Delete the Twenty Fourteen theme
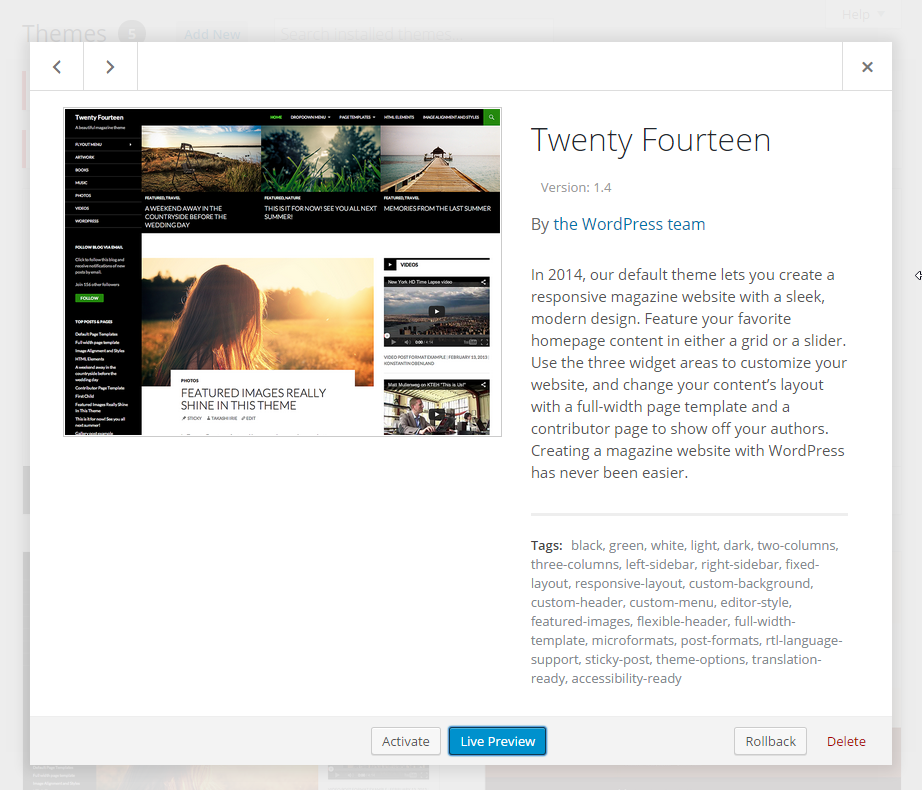Viewport: 922px width, 790px height. tap(846, 741)
